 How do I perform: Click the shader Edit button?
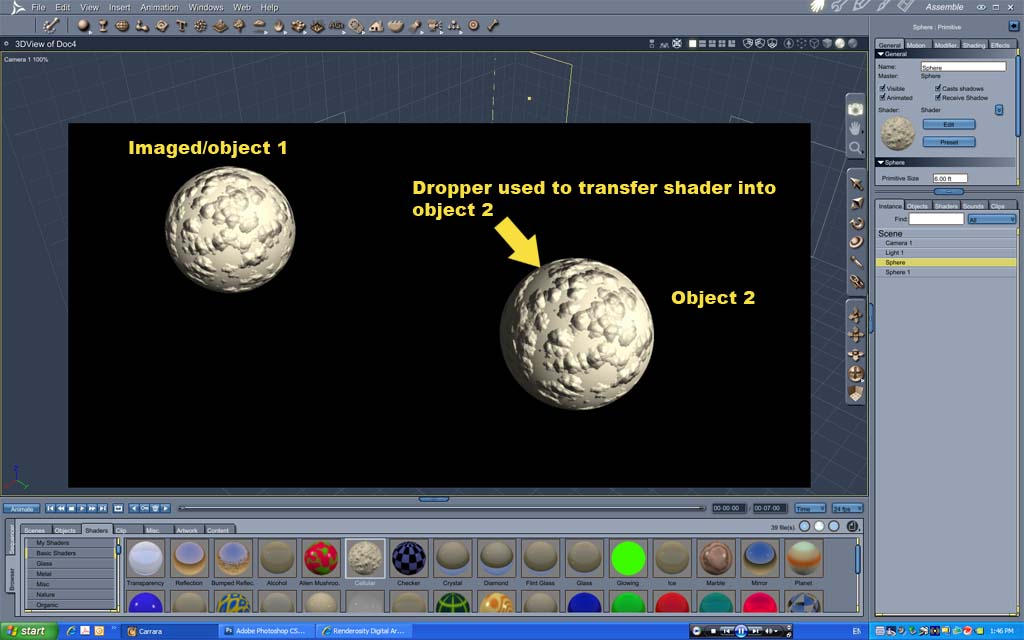pyautogui.click(x=949, y=124)
